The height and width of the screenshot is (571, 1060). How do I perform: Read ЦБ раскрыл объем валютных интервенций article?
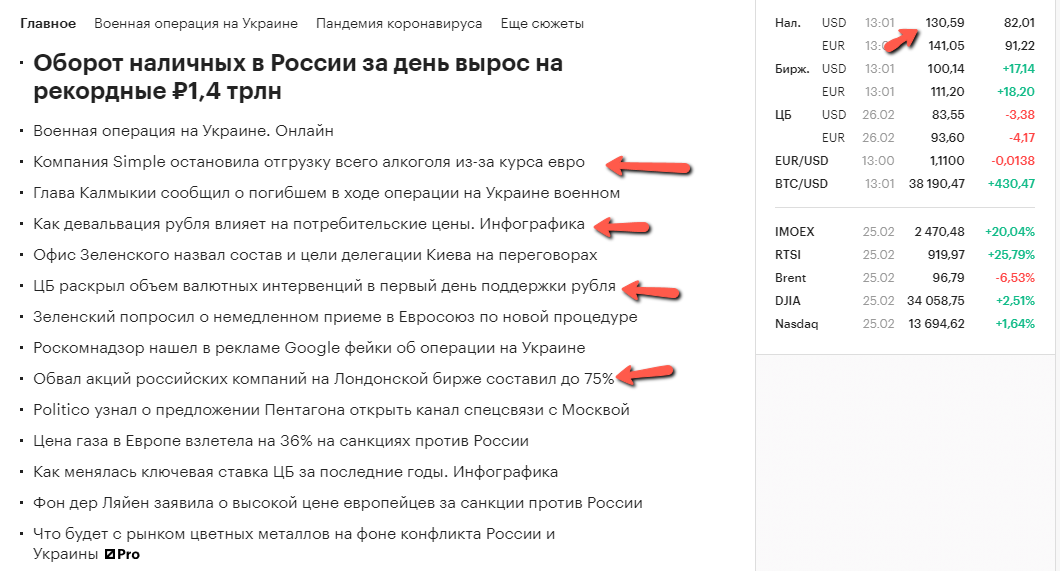click(x=324, y=286)
